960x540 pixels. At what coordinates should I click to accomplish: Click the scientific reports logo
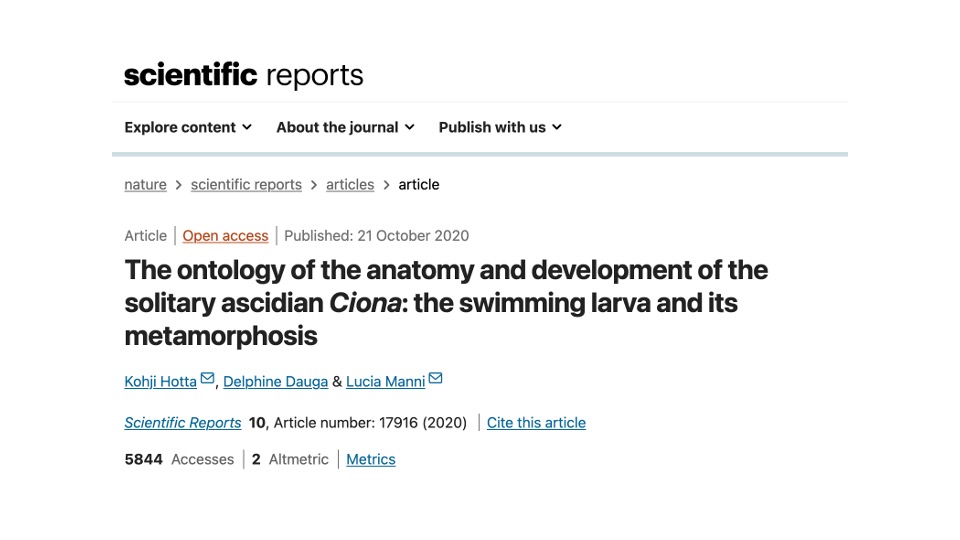click(243, 75)
